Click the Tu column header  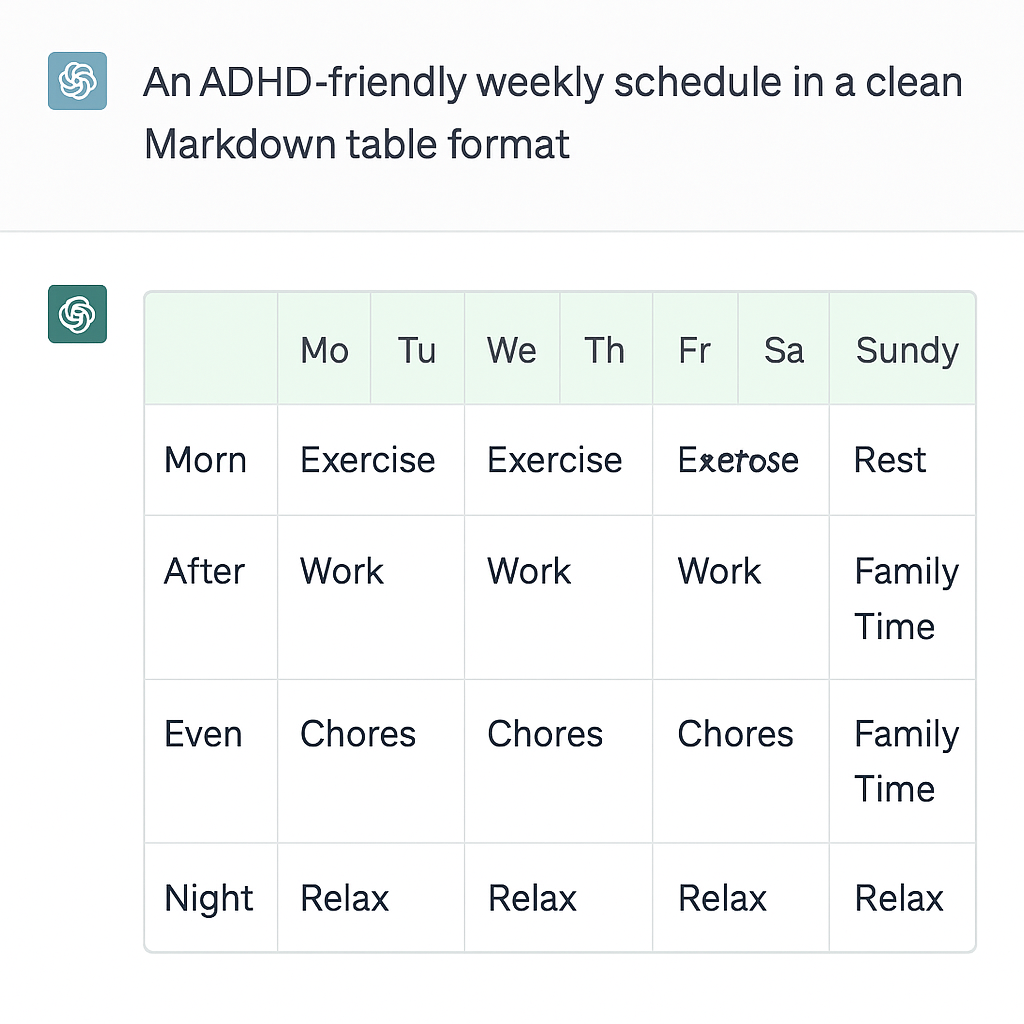[x=417, y=351]
